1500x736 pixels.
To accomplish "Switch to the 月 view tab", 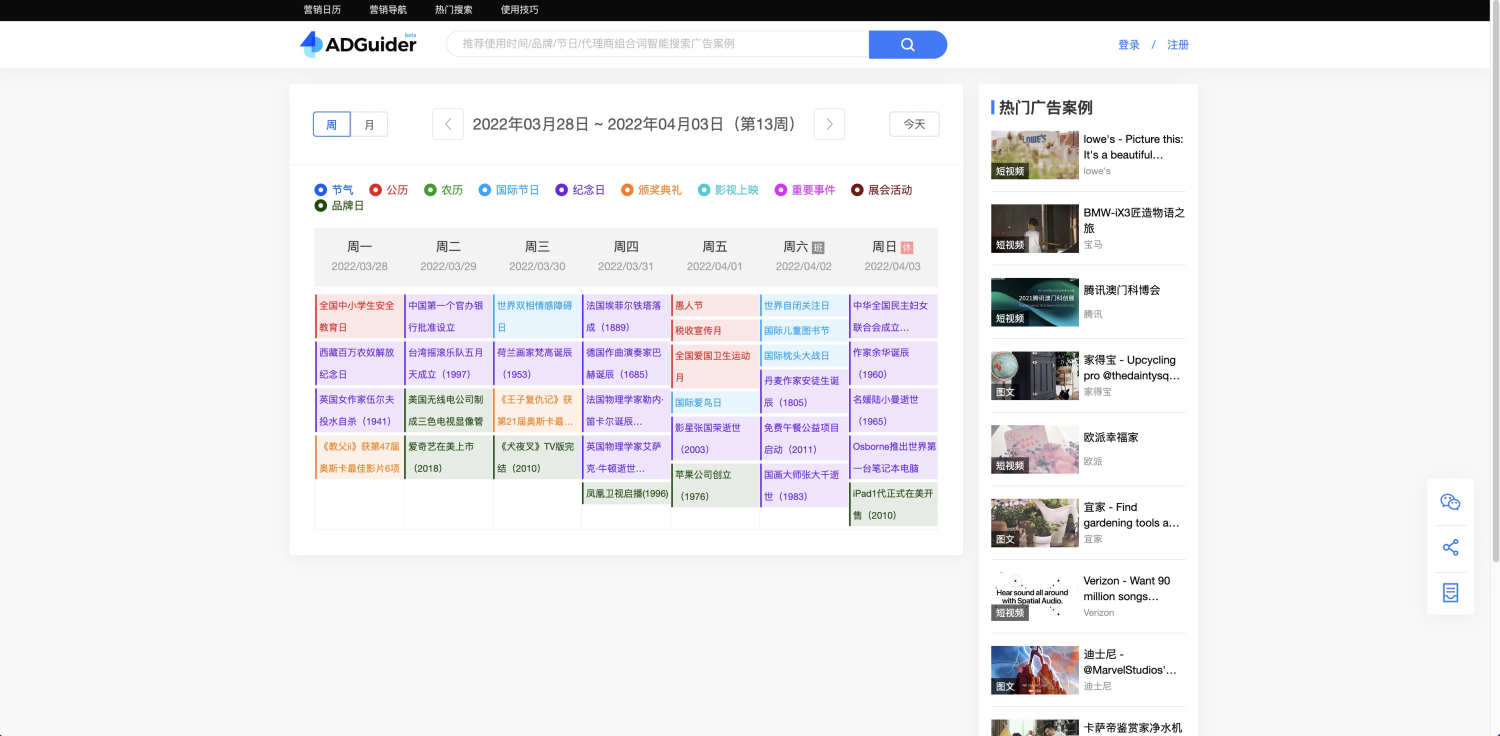I will tap(369, 125).
